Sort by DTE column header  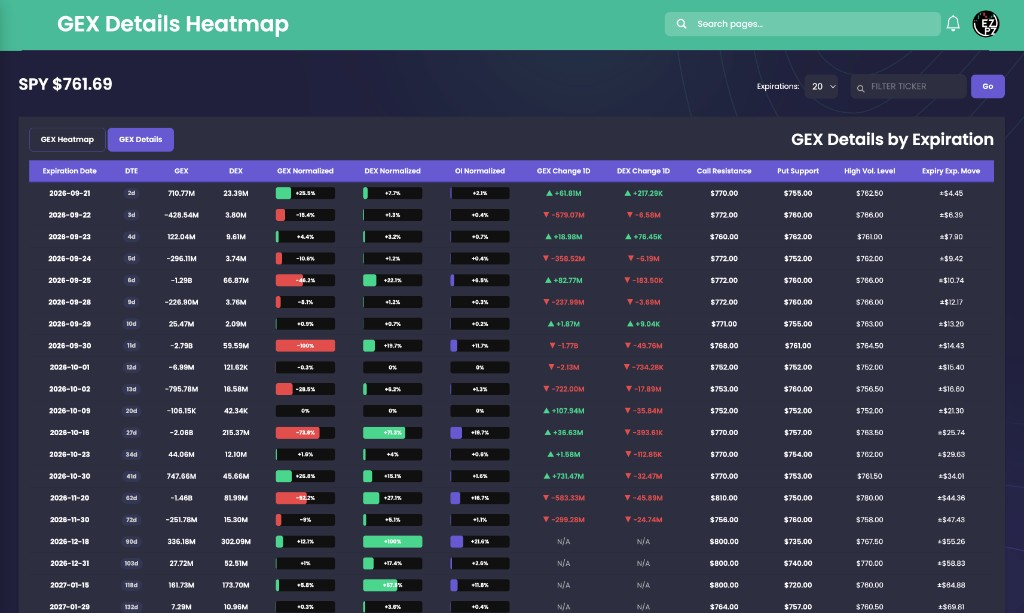[x=131, y=171]
